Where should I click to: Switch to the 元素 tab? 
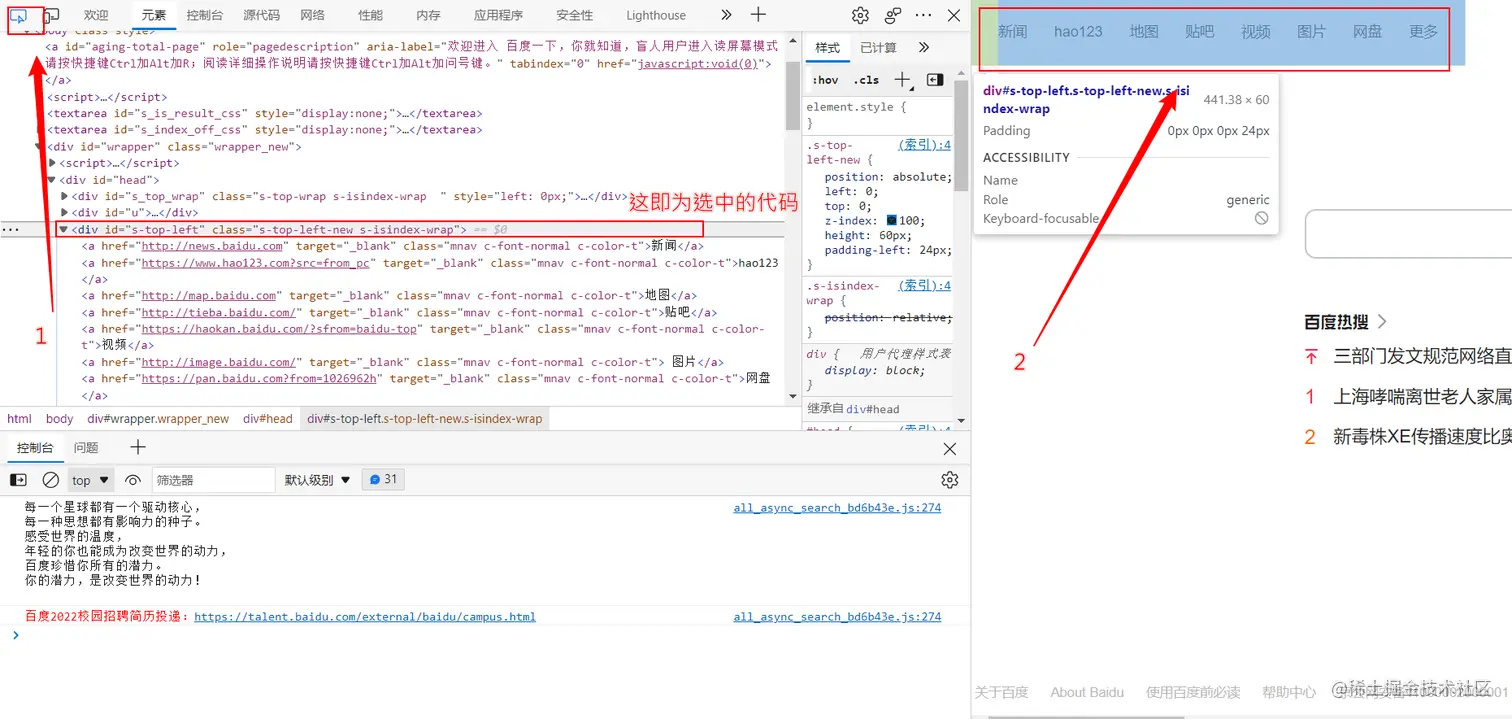tap(153, 15)
